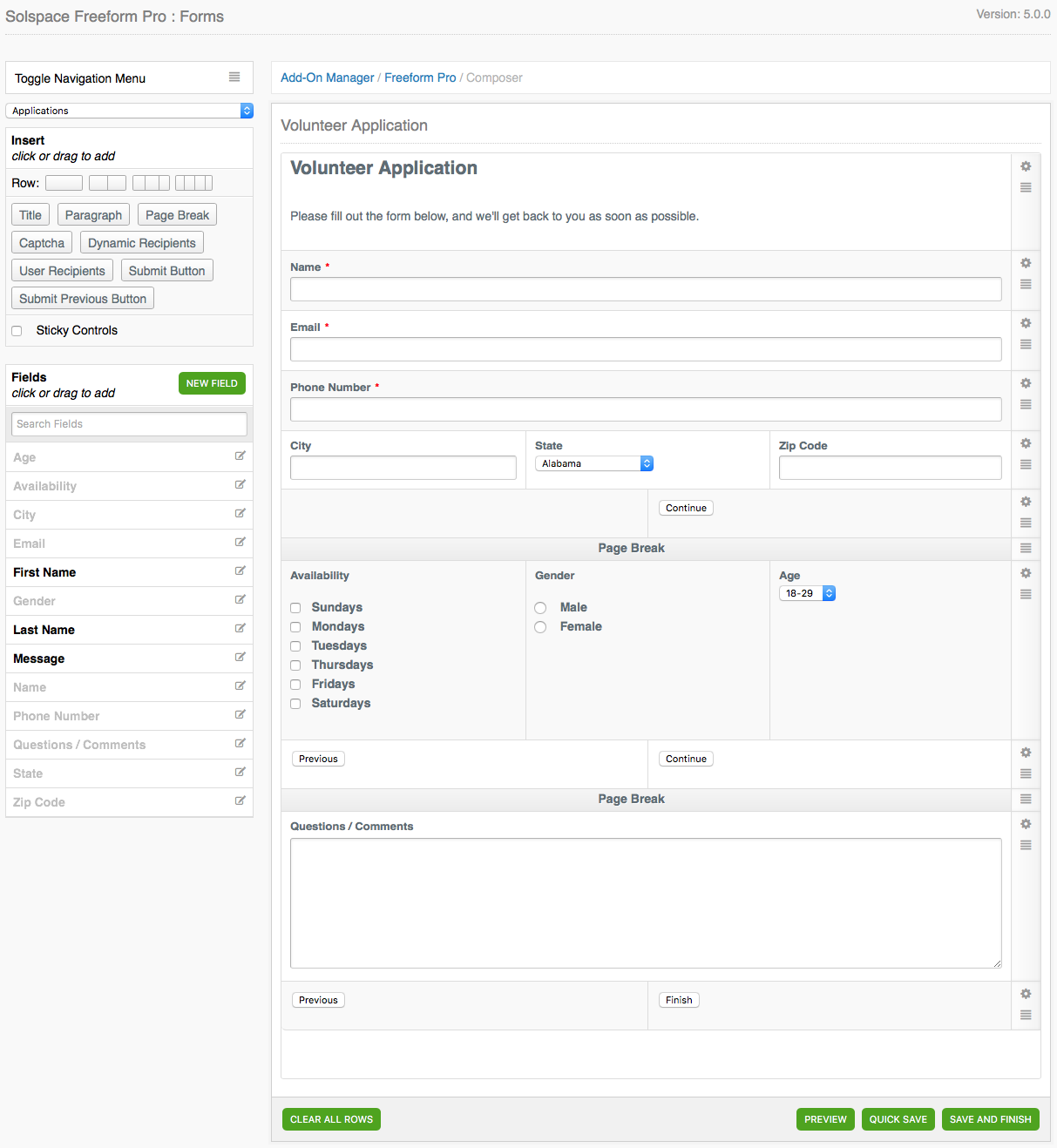The image size is (1057, 1148).
Task: Open the Age dropdown showing 18-29
Action: click(802, 592)
